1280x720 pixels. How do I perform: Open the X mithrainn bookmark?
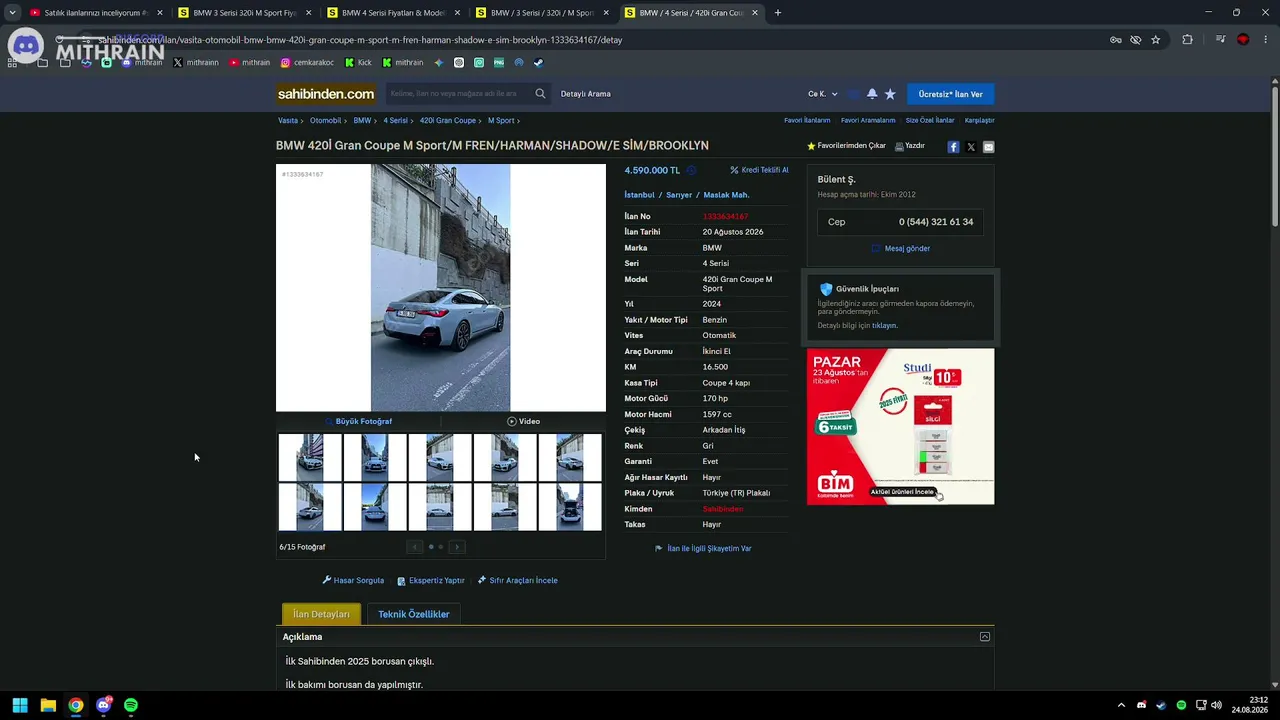pos(196,63)
